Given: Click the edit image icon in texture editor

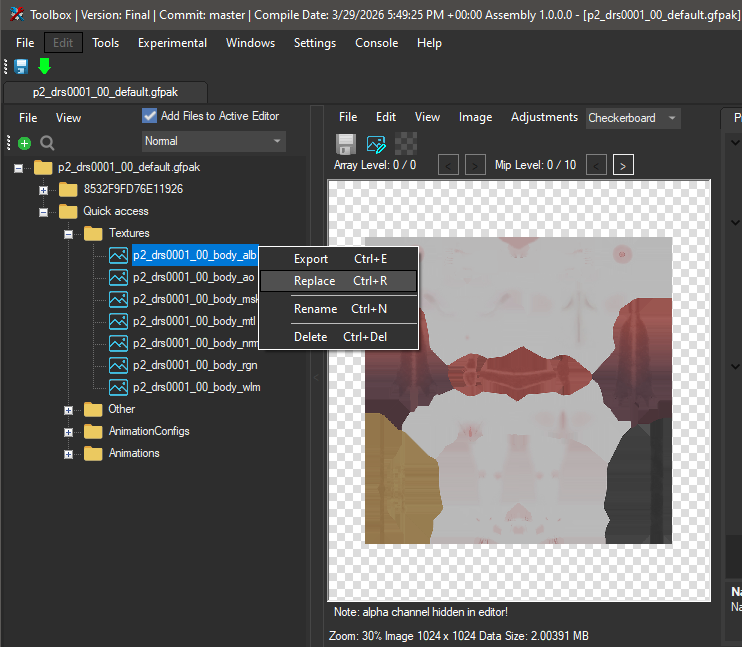Looking at the screenshot, I should point(376,144).
